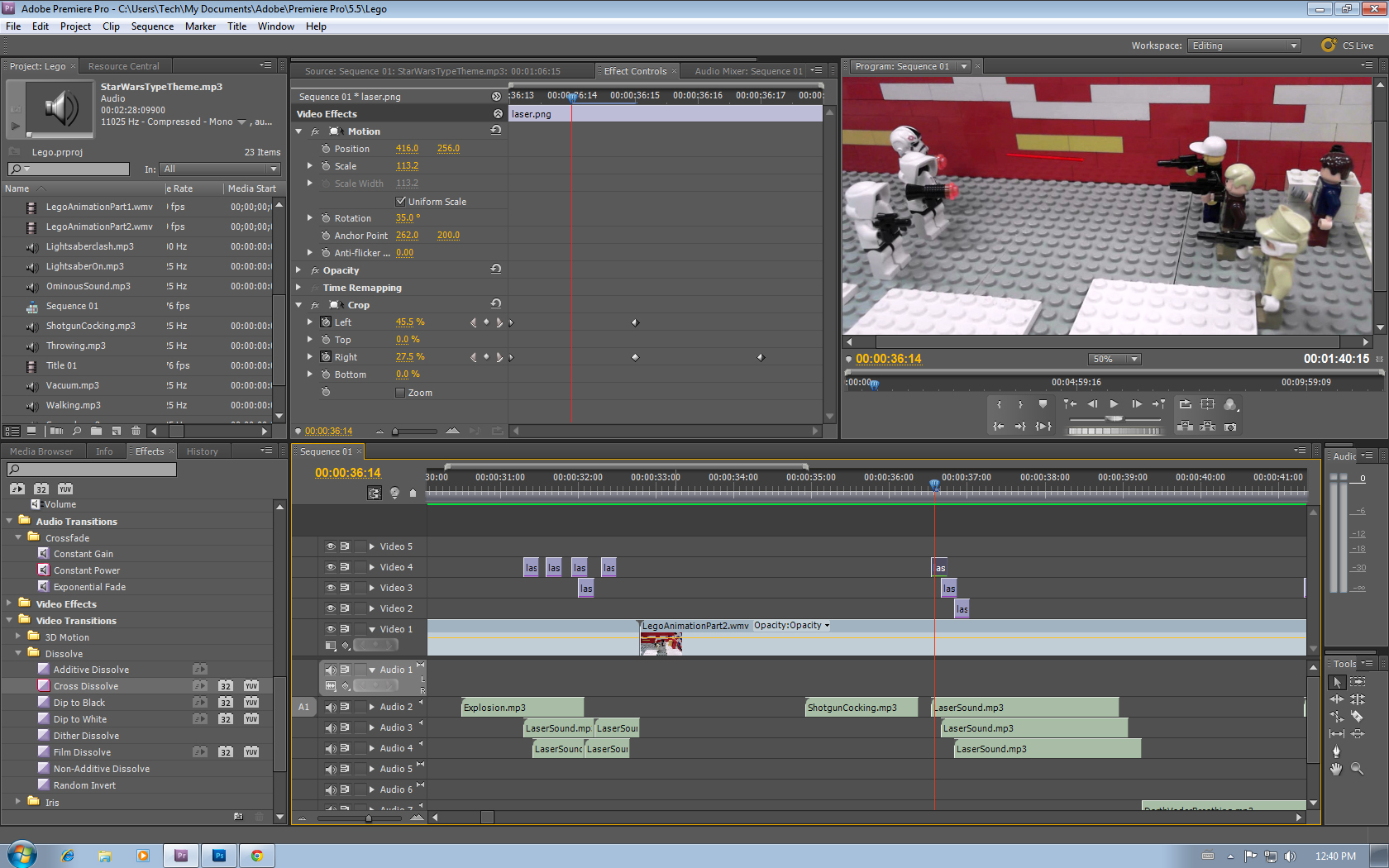Click the Rotation value 35.0
Screen dimensions: 1389x868
tap(408, 218)
